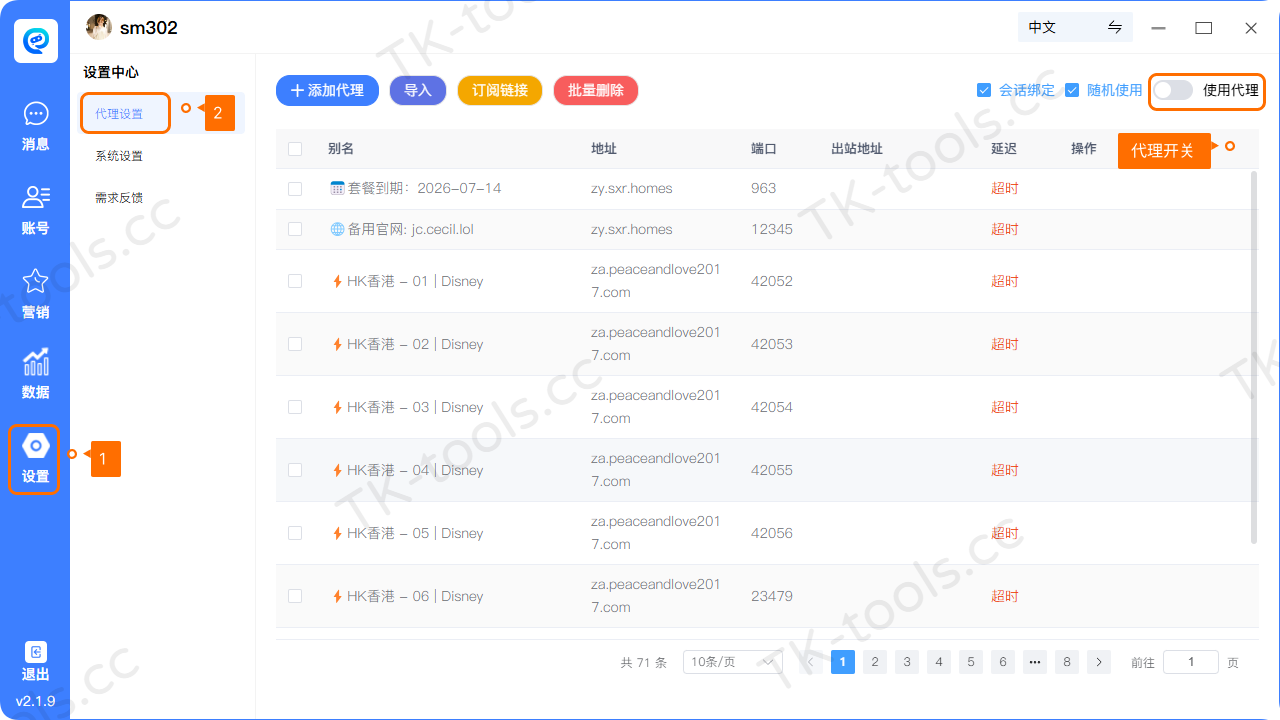Viewport: 1280px width, 720px height.
Task: Click the 导入 import button
Action: (x=418, y=90)
